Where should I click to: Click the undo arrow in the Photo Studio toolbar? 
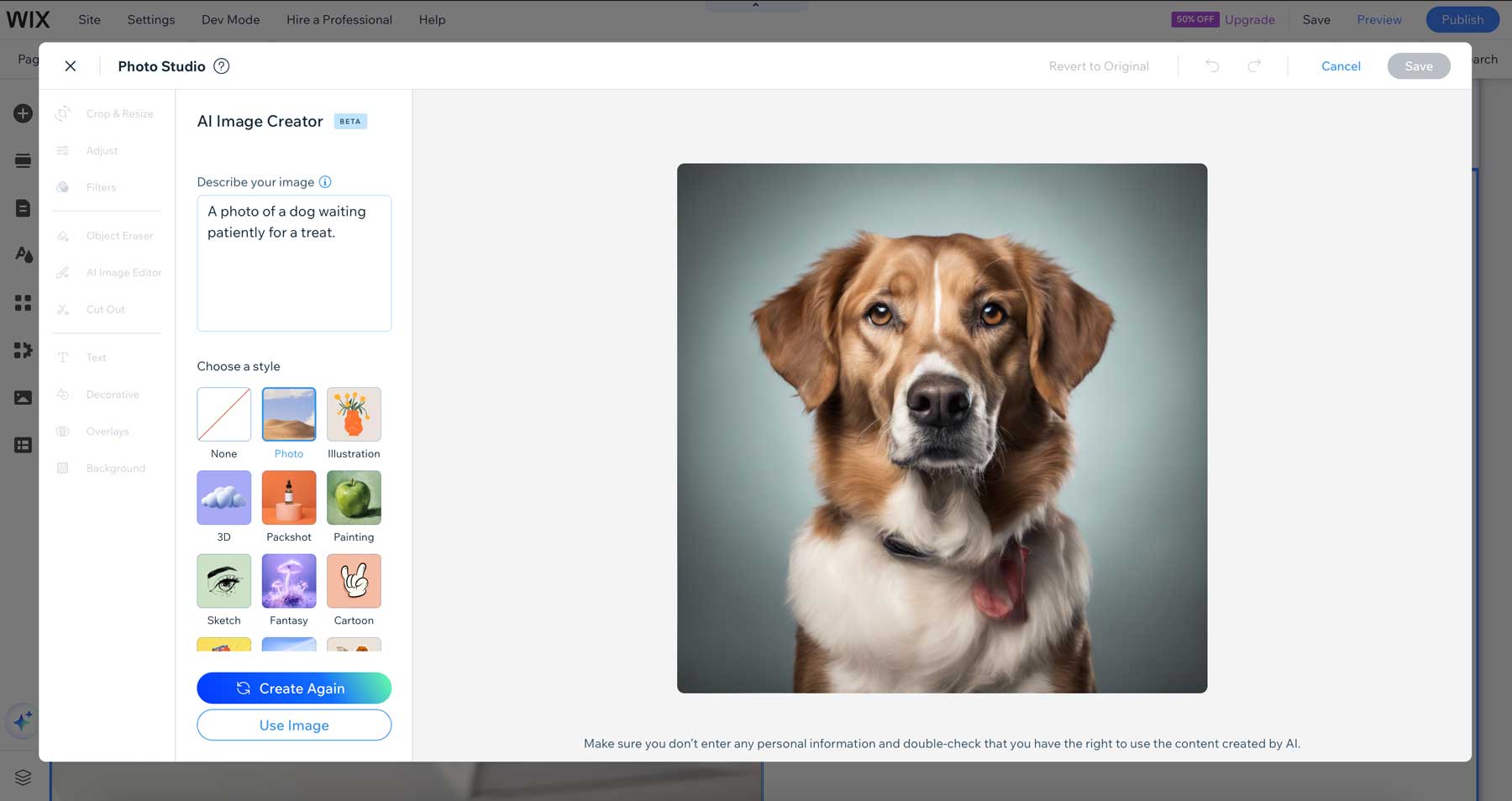pos(1212,65)
